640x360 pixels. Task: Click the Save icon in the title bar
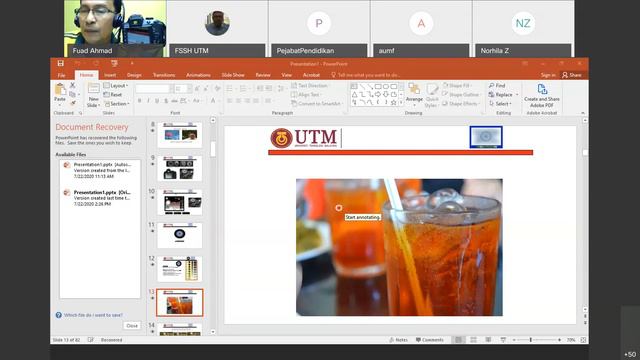coord(60,63)
